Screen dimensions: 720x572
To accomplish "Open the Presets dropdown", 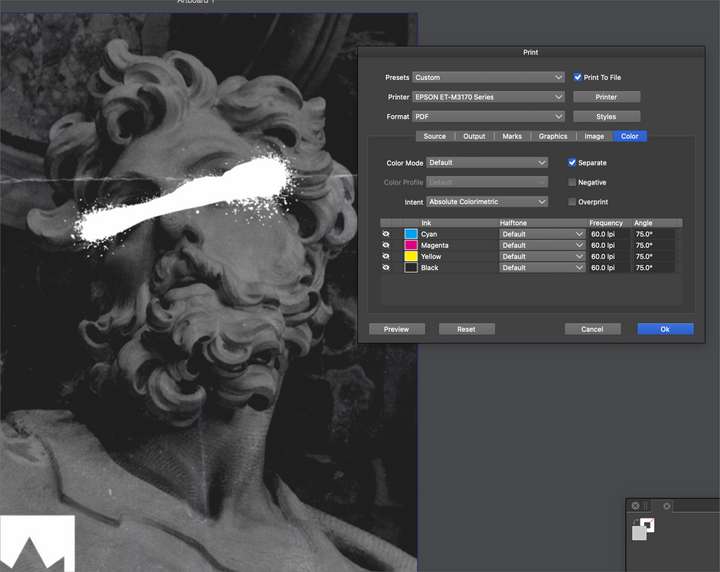I will pos(488,77).
